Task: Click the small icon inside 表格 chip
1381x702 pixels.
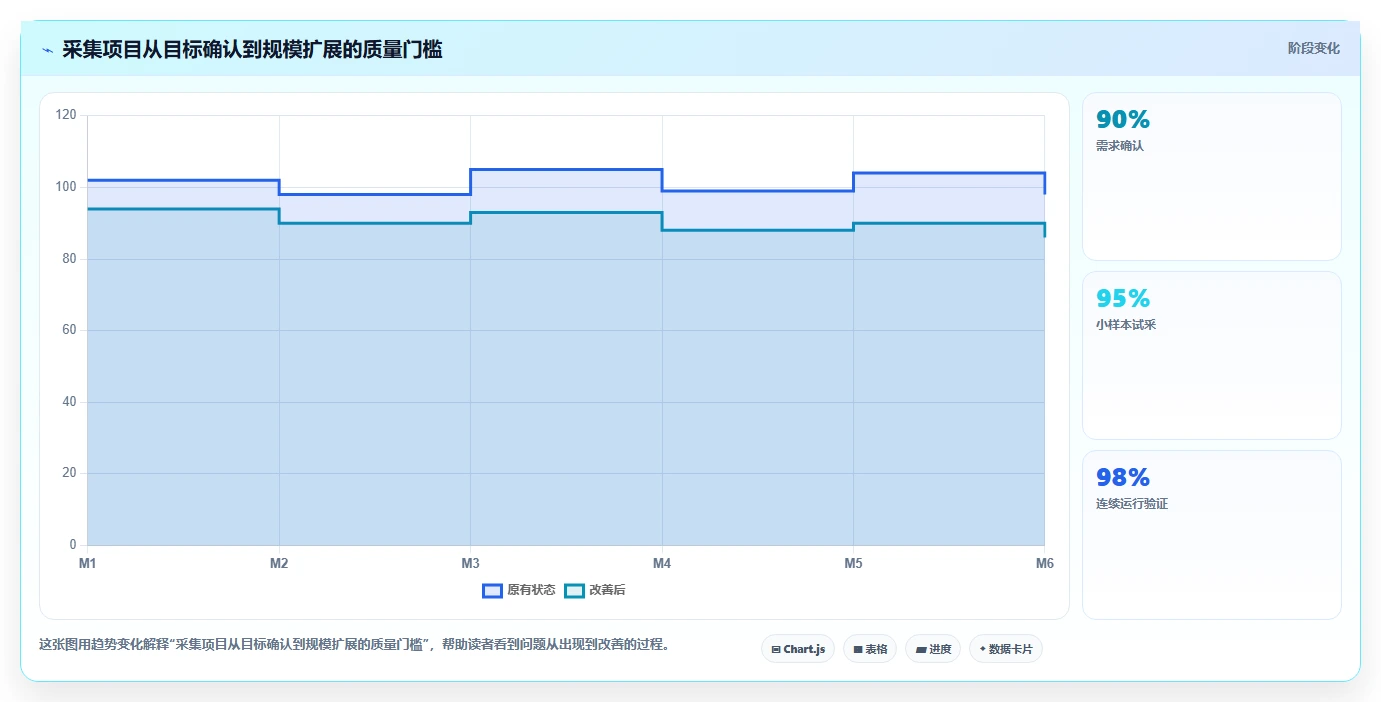Action: 858,650
